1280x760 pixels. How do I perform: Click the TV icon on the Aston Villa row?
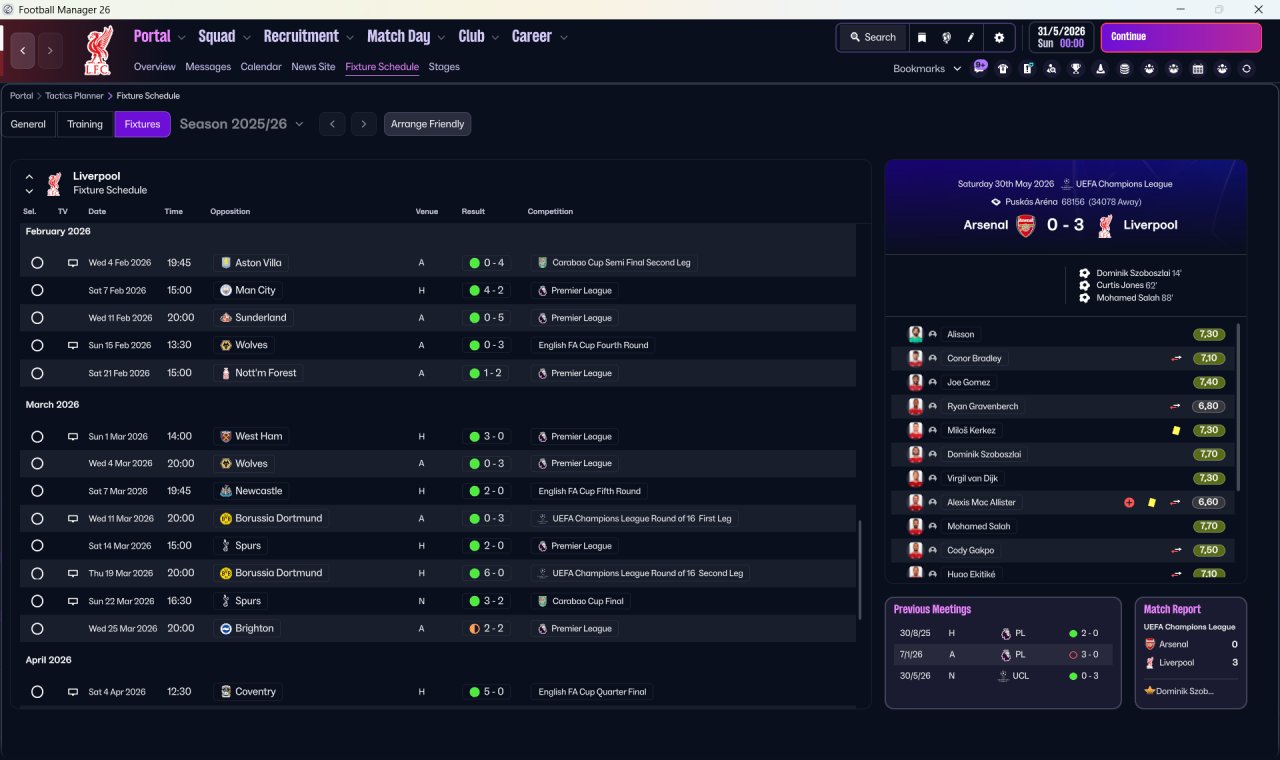click(72, 263)
